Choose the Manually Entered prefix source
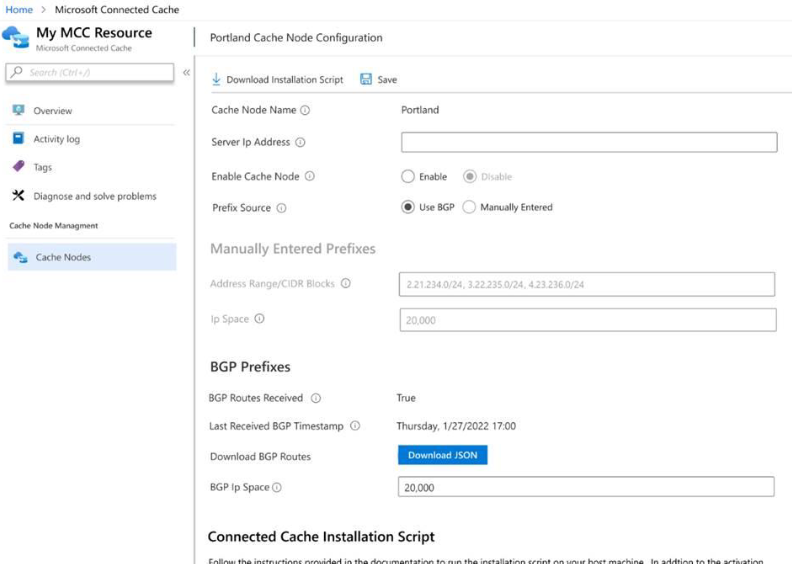 469,208
